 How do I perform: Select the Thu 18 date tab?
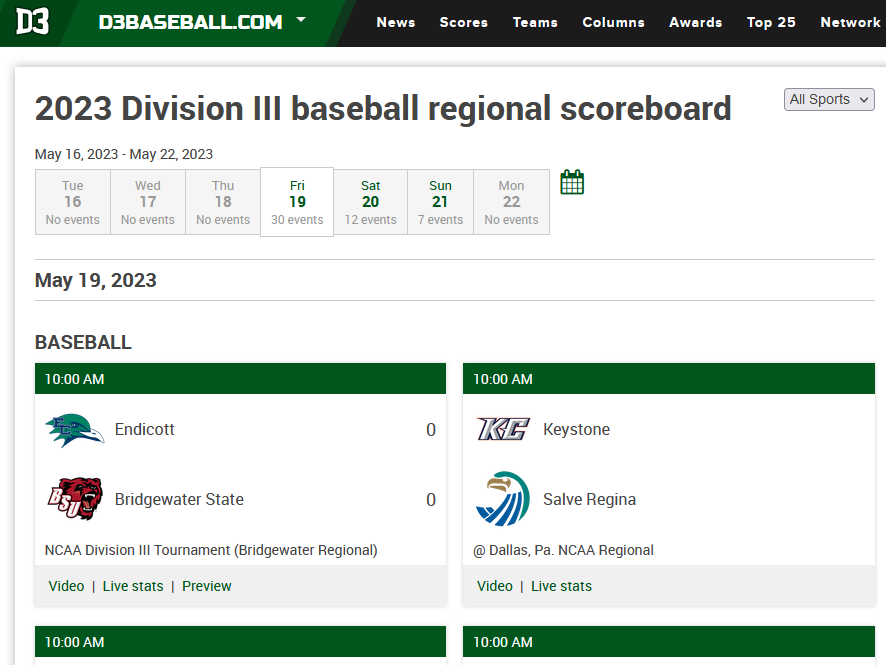223,202
